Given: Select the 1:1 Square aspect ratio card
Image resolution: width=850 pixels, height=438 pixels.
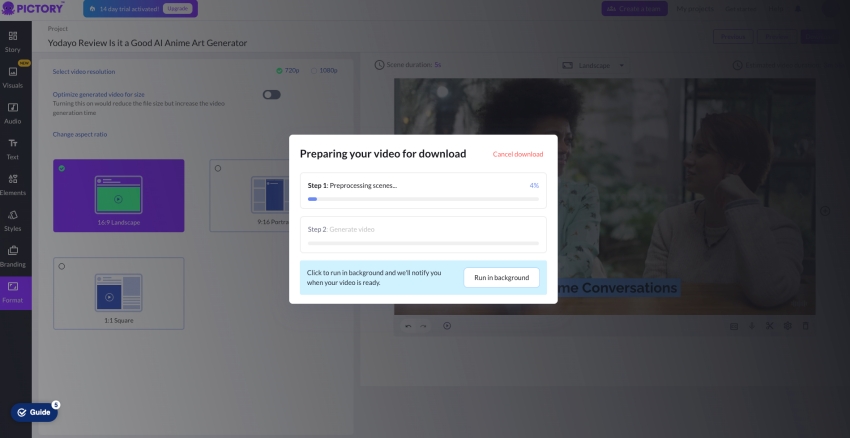Looking at the screenshot, I should click(119, 293).
